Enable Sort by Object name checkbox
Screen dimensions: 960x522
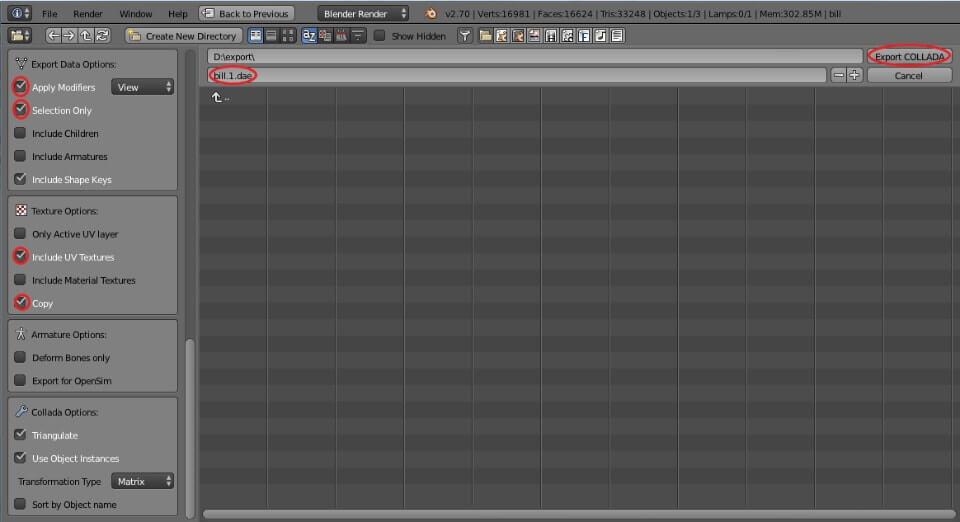coord(20,504)
